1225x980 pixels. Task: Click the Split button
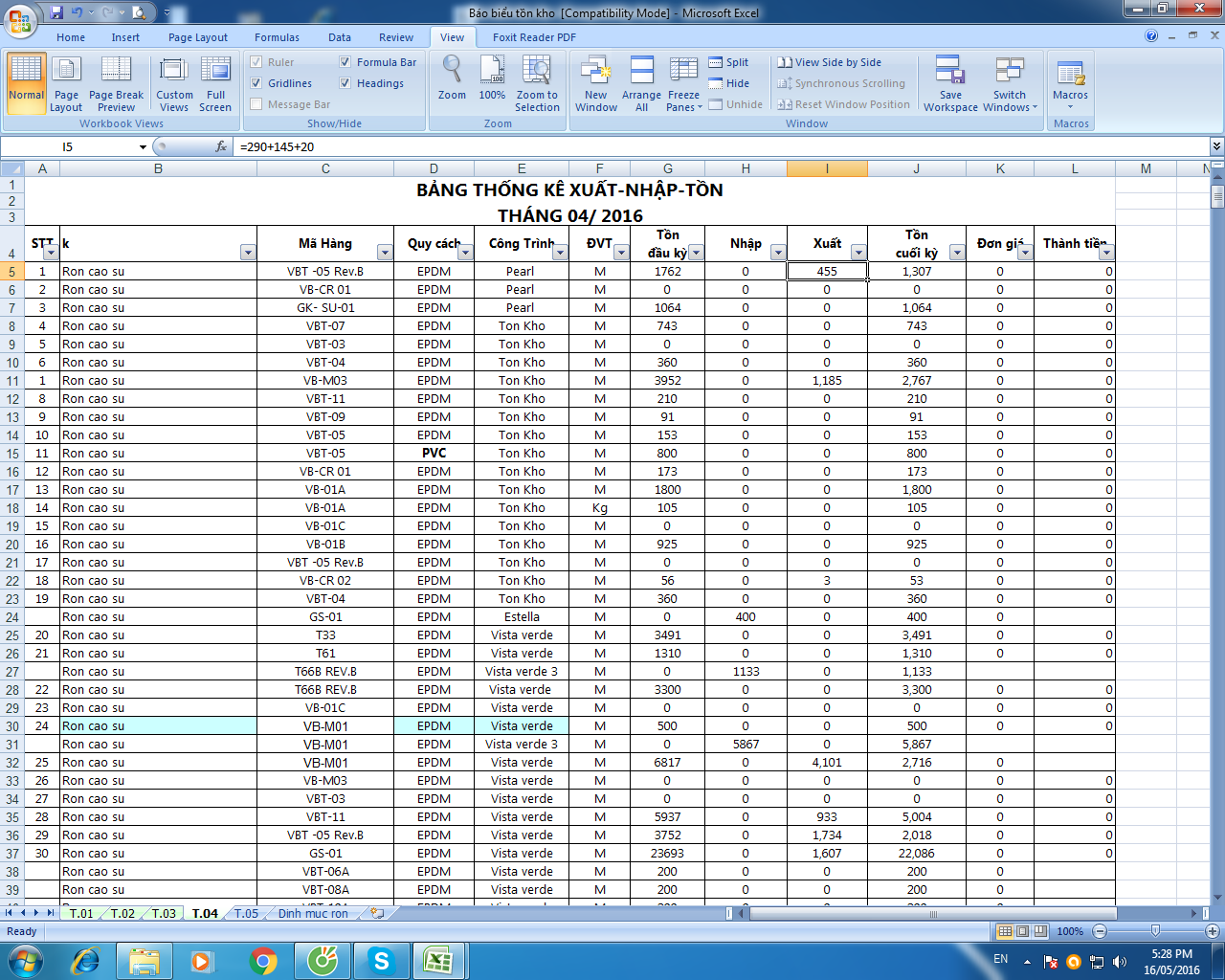point(728,62)
